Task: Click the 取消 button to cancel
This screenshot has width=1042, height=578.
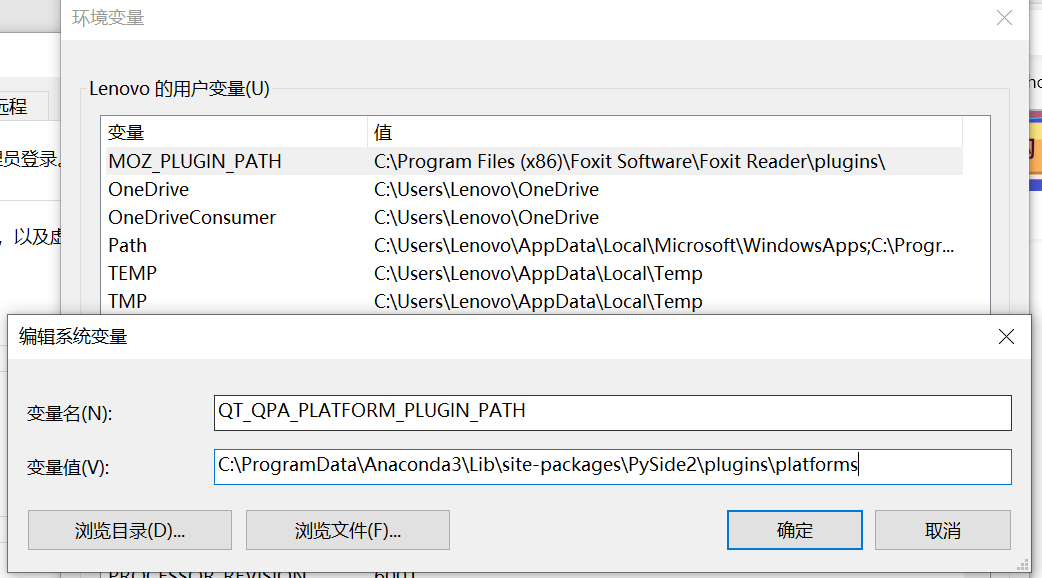Action: pyautogui.click(x=942, y=530)
